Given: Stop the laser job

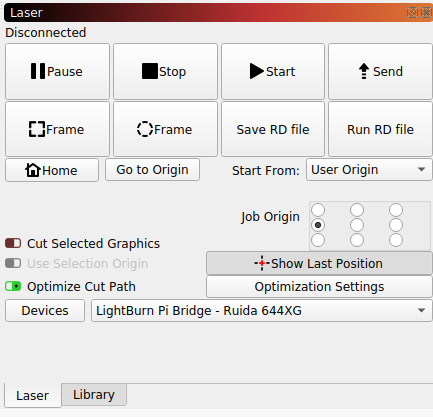Looking at the screenshot, I should pos(165,71).
